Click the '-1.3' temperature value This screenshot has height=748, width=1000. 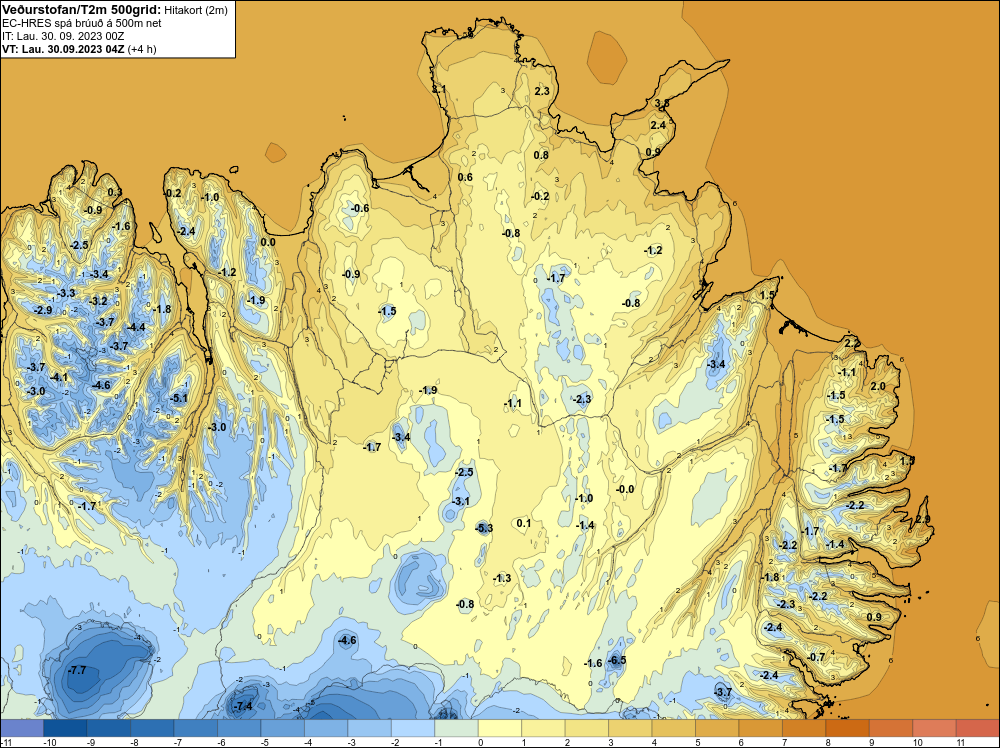(503, 578)
